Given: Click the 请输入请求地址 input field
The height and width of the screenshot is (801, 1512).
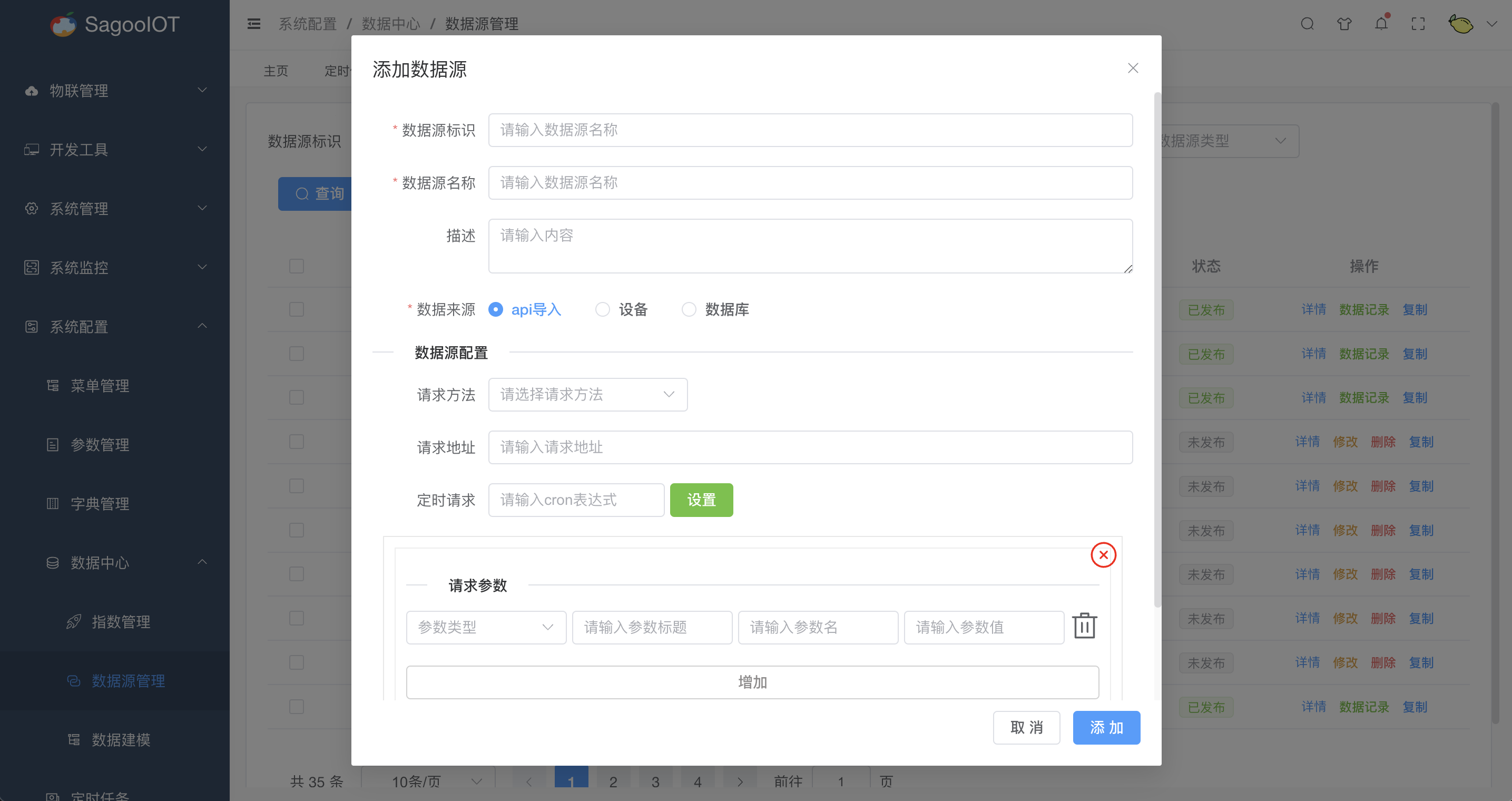Looking at the screenshot, I should click(810, 447).
